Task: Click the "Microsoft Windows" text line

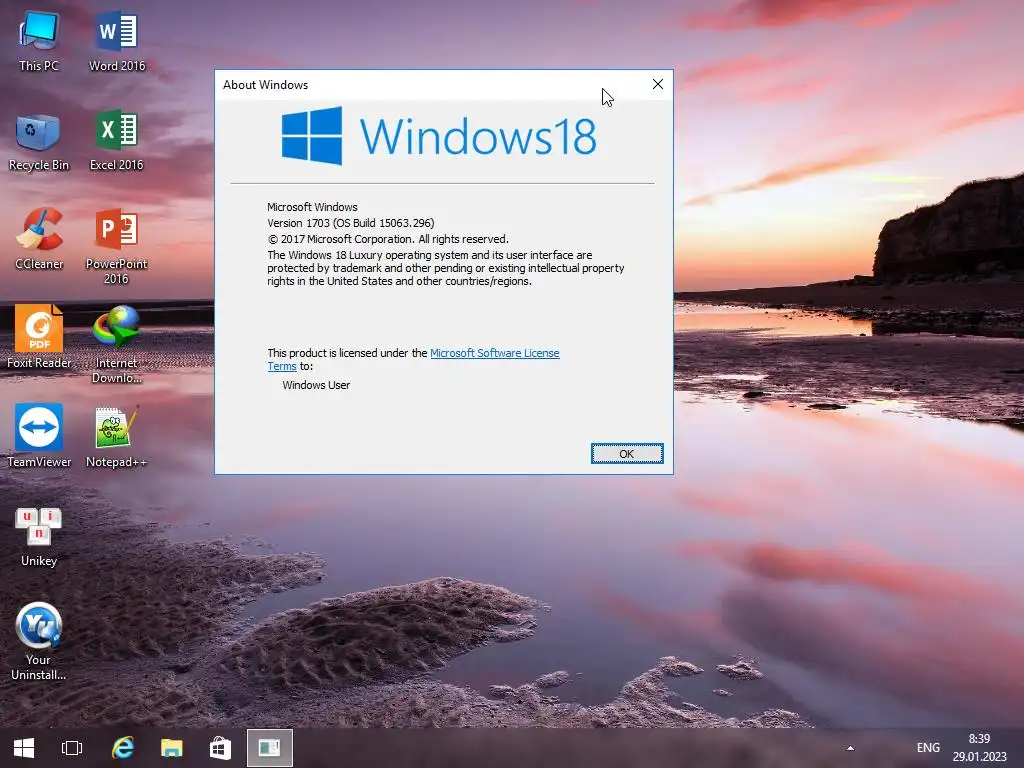Action: (x=312, y=207)
